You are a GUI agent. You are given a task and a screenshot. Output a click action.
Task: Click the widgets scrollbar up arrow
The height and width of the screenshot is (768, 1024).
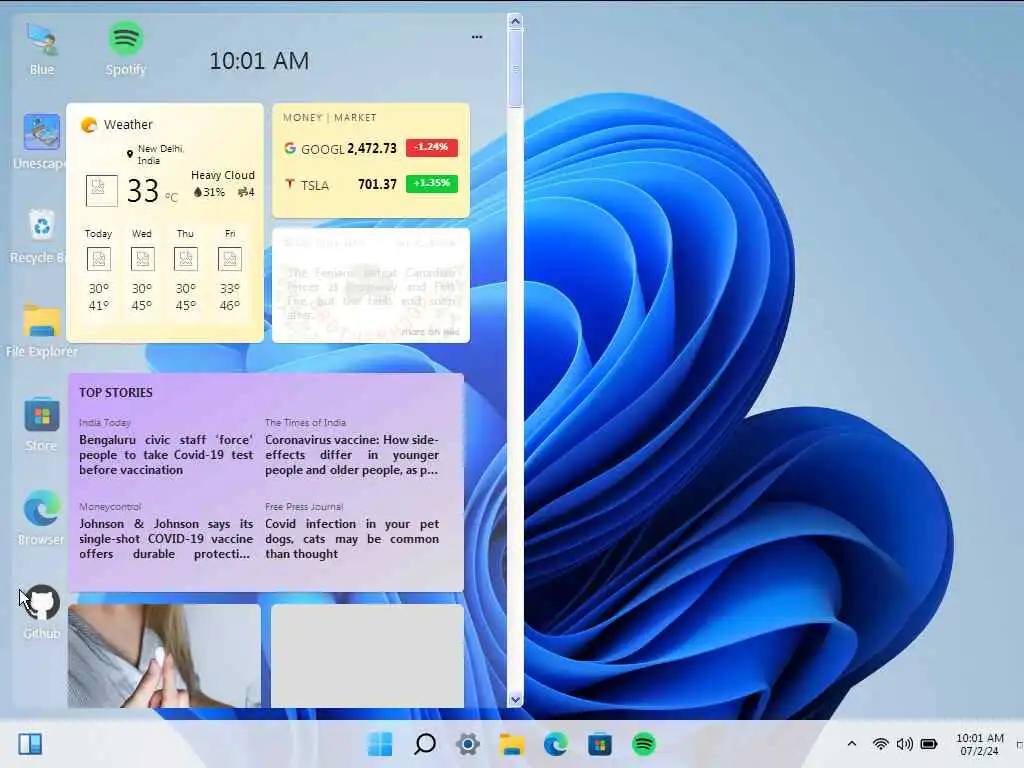515,21
